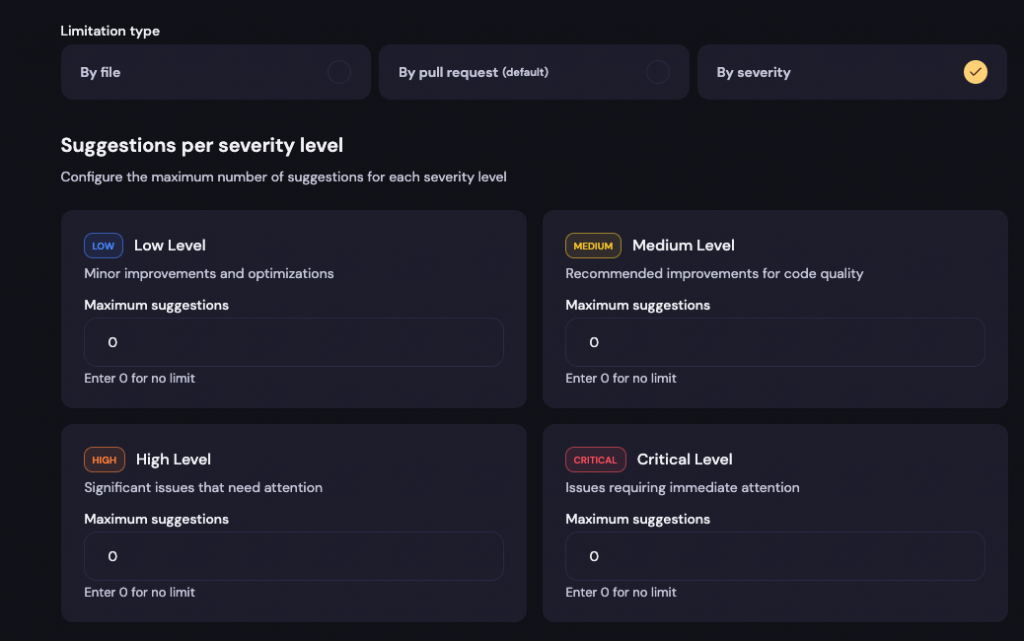Image resolution: width=1024 pixels, height=641 pixels.
Task: Click Enter 0 for no limit under Critical Level
Action: (x=621, y=592)
